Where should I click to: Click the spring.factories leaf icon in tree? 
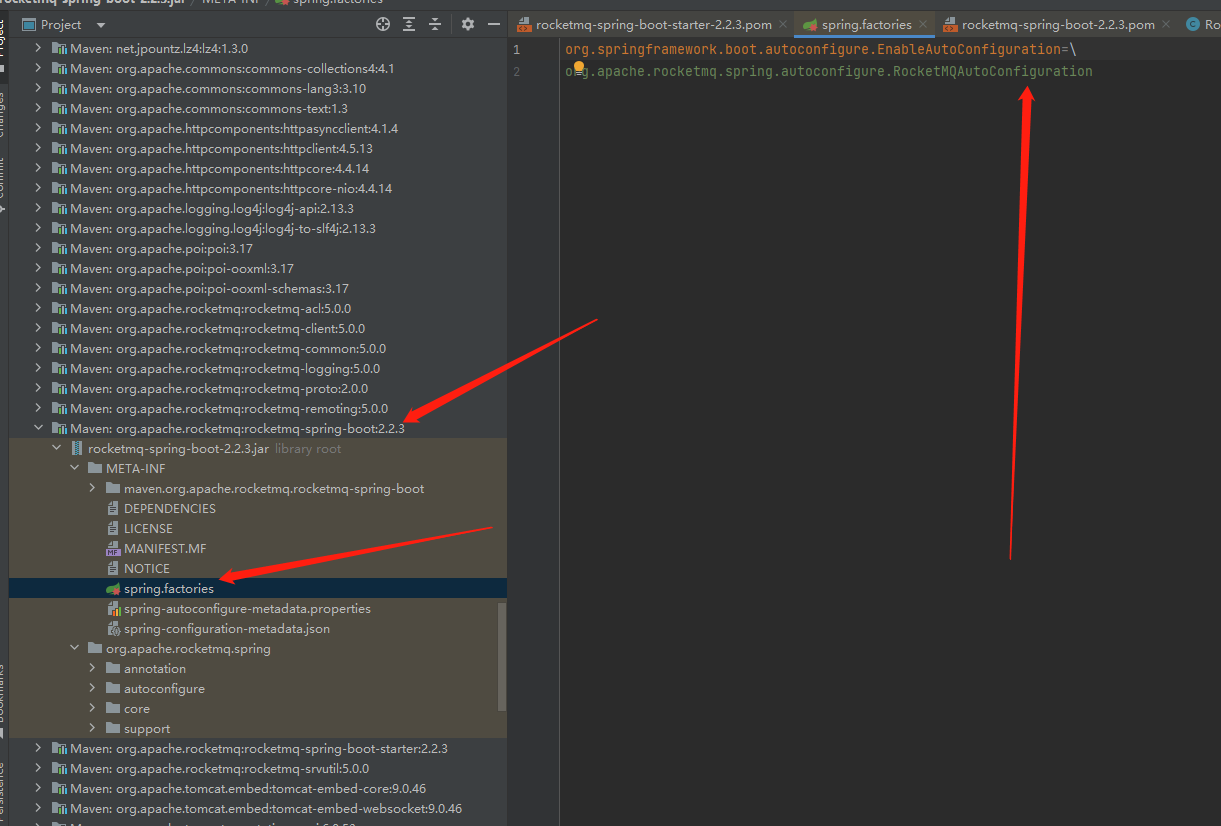click(113, 588)
